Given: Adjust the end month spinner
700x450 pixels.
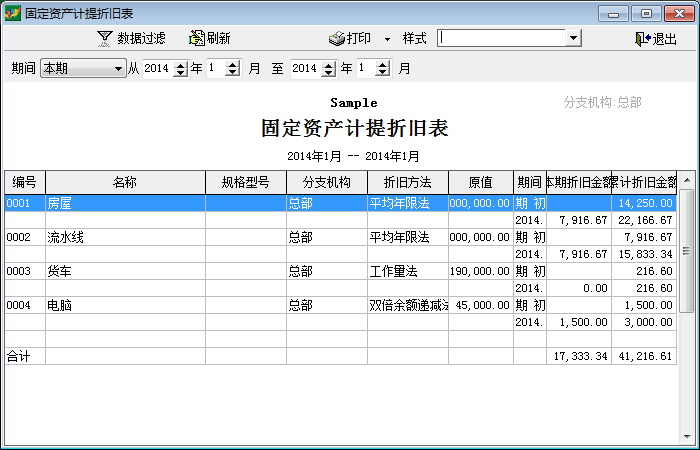Looking at the screenshot, I should (382, 69).
